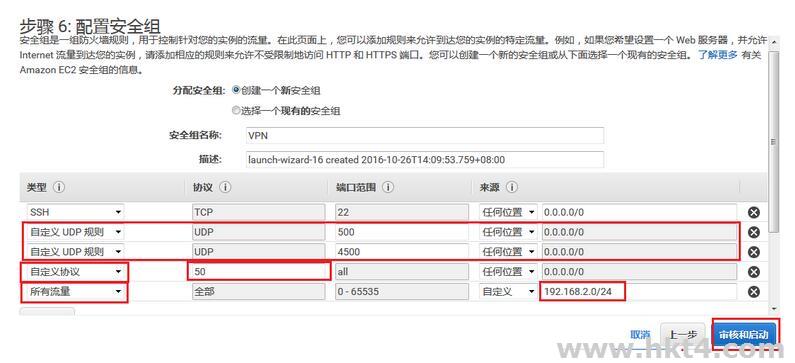Open source dropdown on the SSH row
The image size is (795, 363).
coord(509,212)
